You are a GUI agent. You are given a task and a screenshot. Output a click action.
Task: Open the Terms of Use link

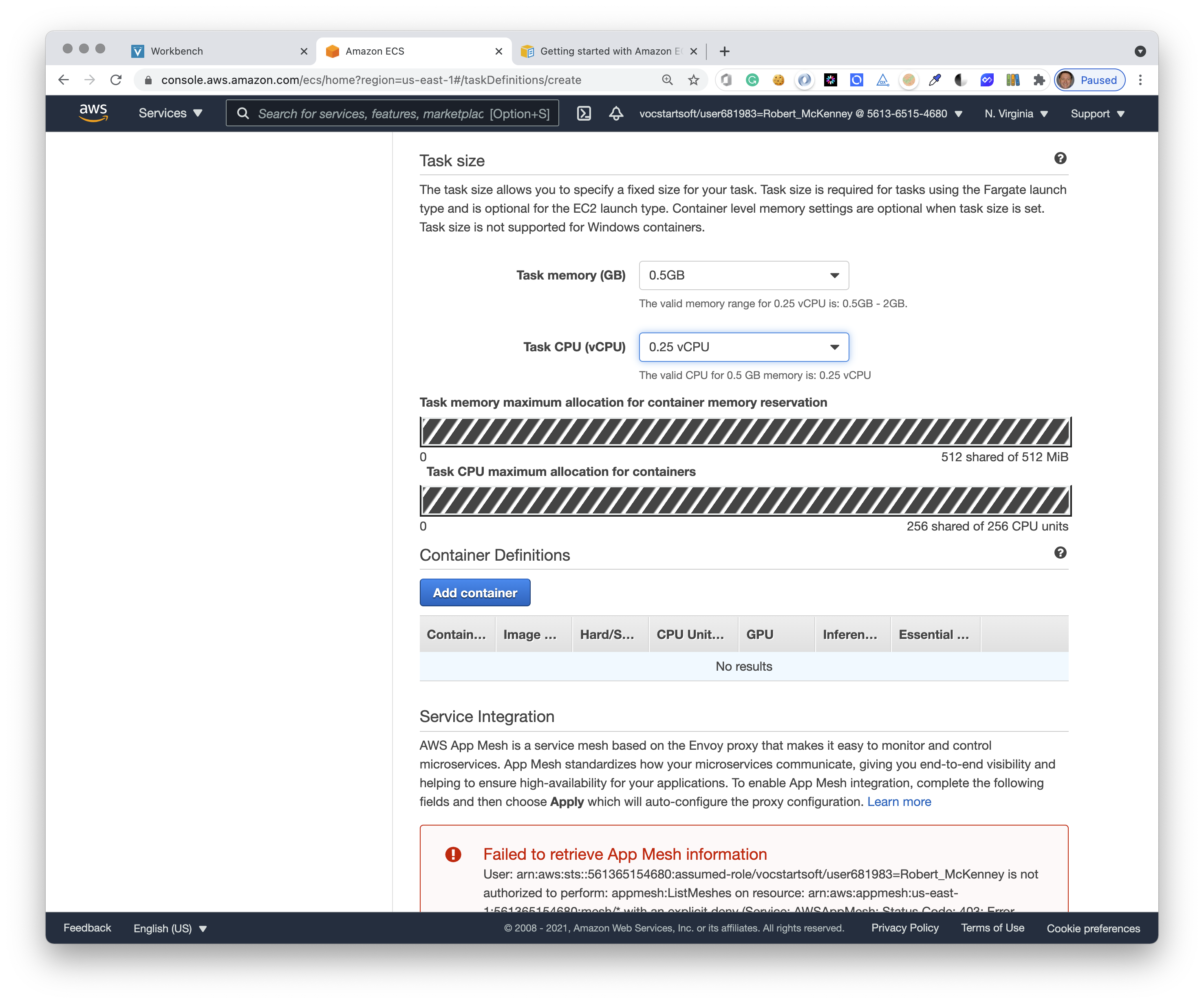(992, 928)
